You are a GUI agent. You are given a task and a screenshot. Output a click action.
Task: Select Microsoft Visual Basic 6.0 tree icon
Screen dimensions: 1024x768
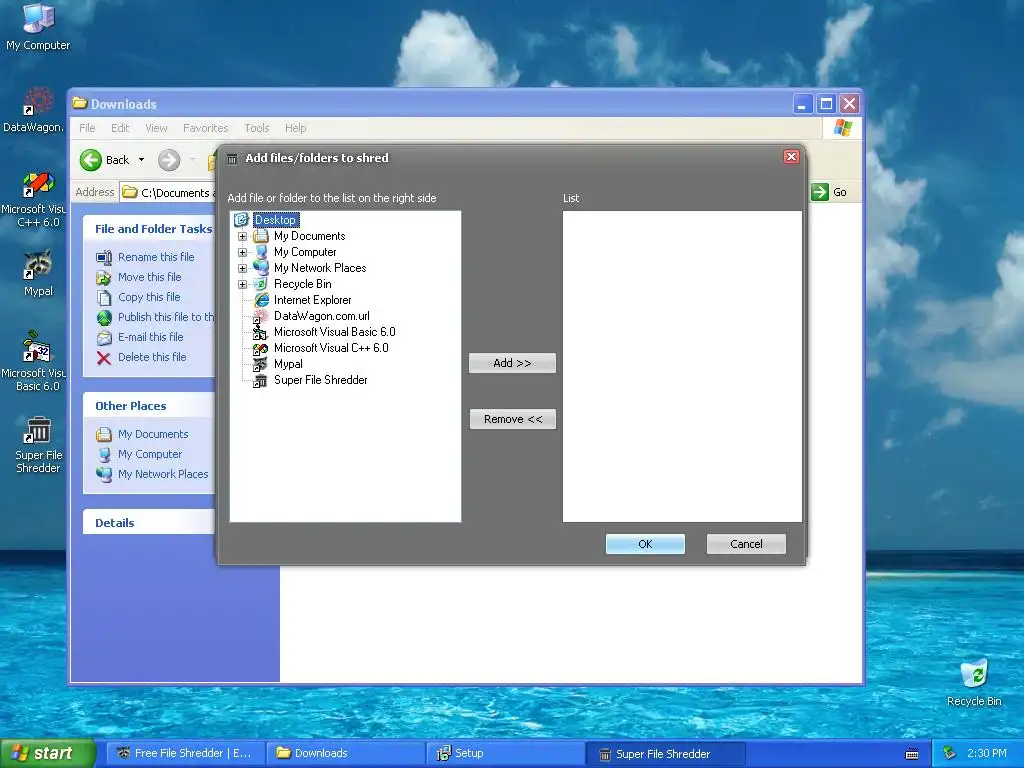[261, 332]
